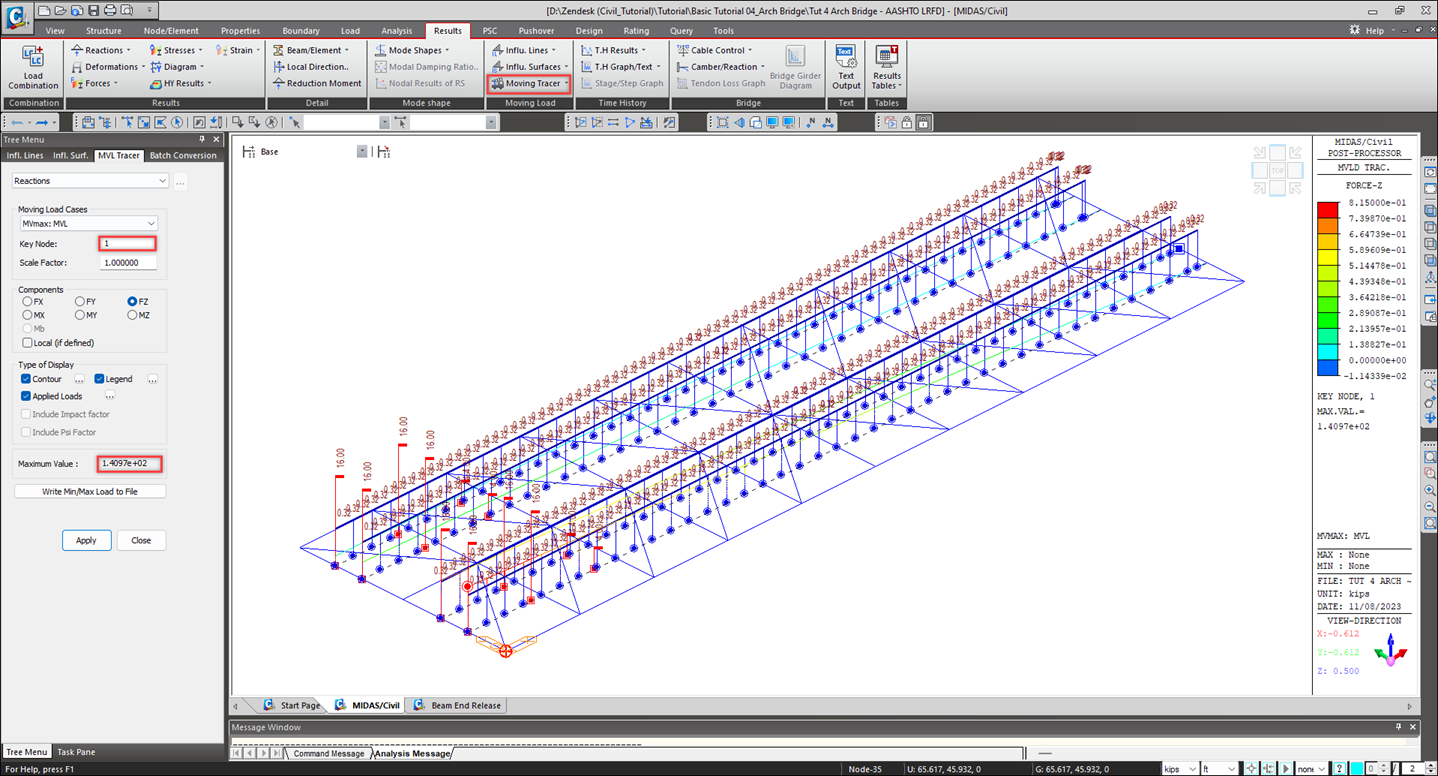Open T.H Graph/Text

619,67
